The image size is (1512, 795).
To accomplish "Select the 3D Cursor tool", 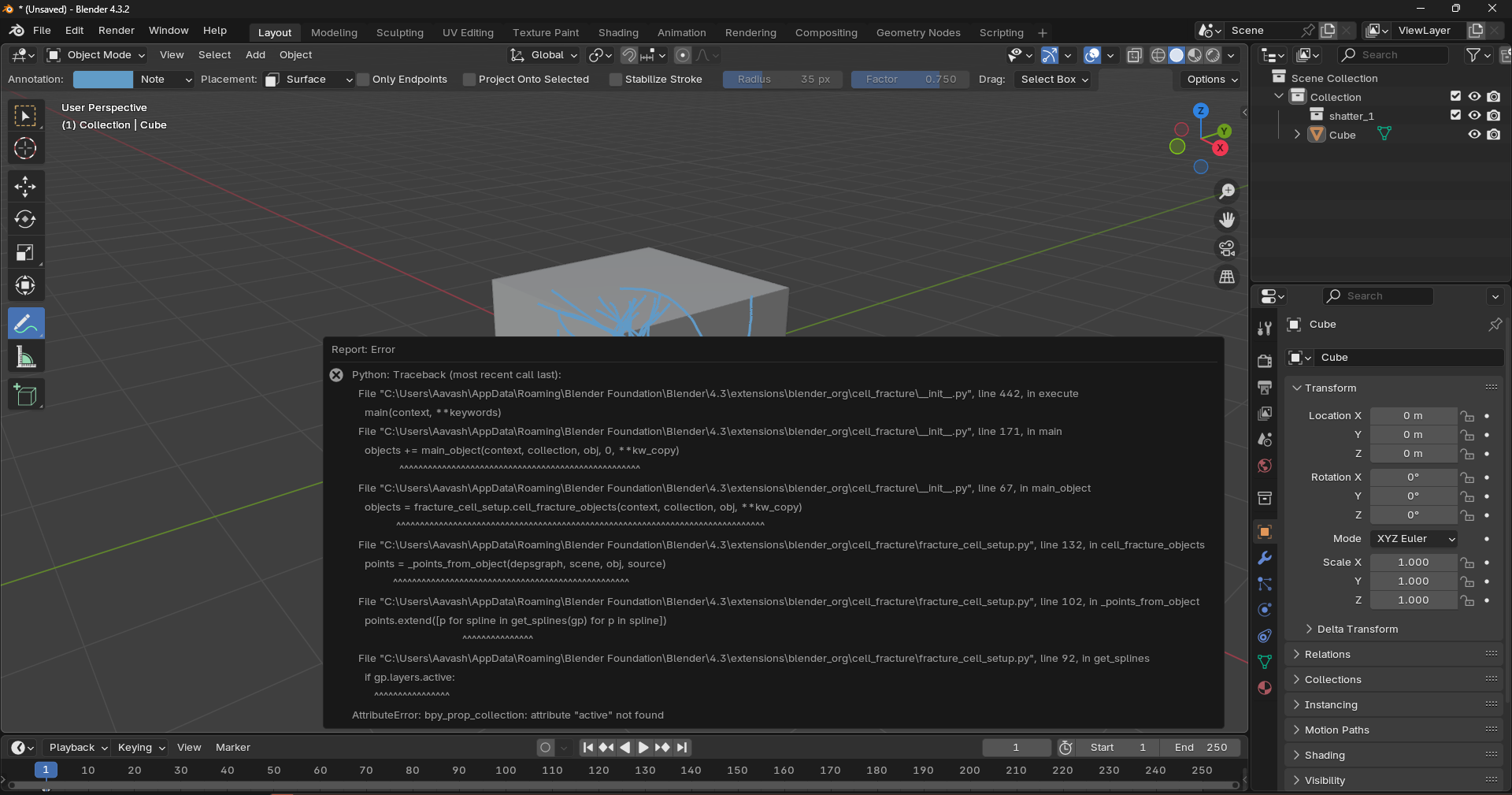I will [25, 148].
